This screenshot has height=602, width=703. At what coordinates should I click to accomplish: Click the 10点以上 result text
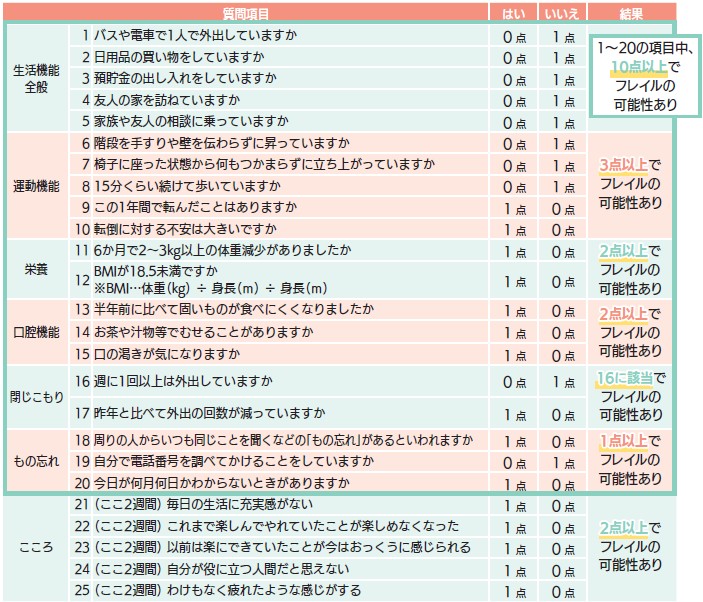click(x=638, y=67)
